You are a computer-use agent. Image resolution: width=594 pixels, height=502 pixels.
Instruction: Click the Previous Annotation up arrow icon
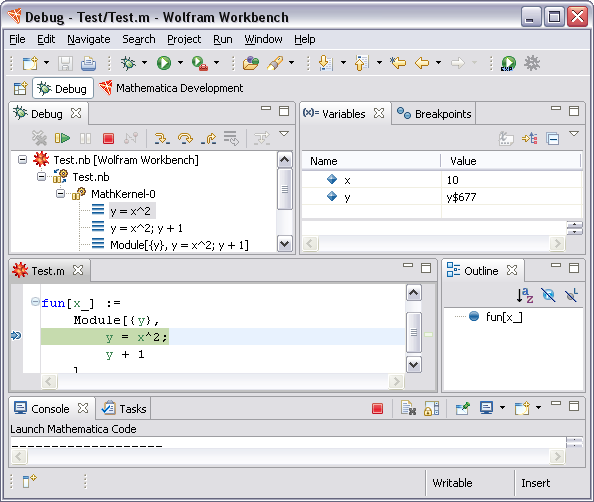pos(362,63)
